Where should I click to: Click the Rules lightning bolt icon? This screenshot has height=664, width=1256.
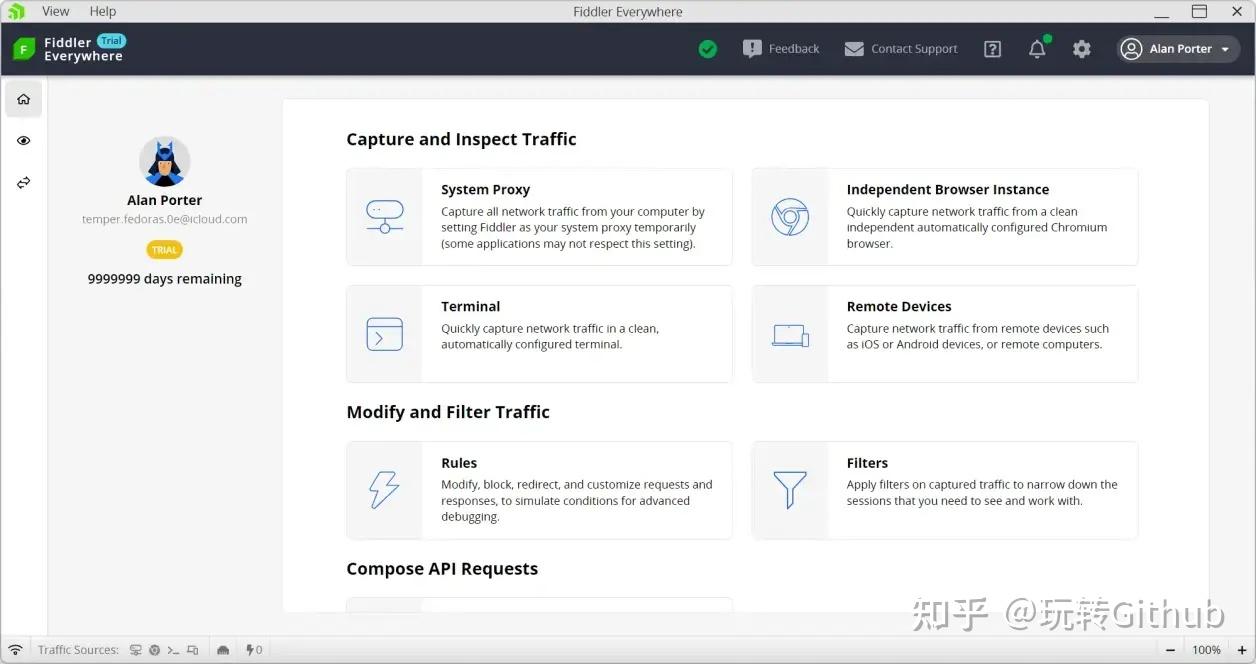click(385, 490)
